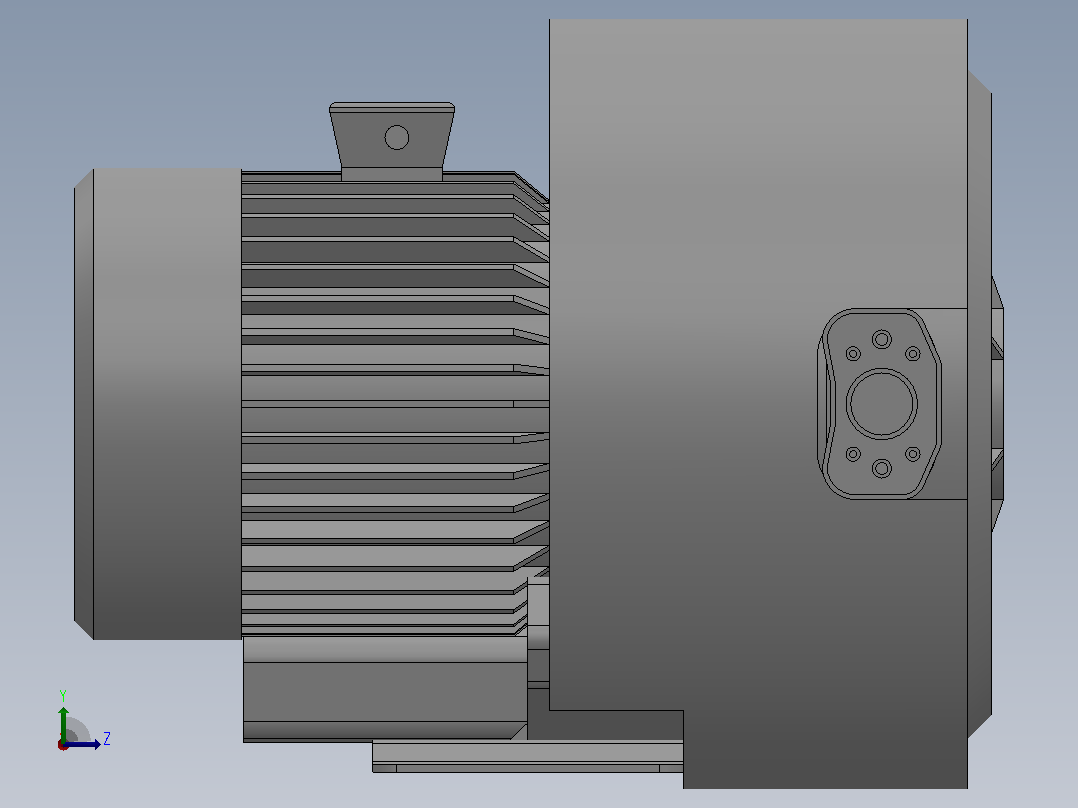Click the blue Z axis of the triad

82,744
